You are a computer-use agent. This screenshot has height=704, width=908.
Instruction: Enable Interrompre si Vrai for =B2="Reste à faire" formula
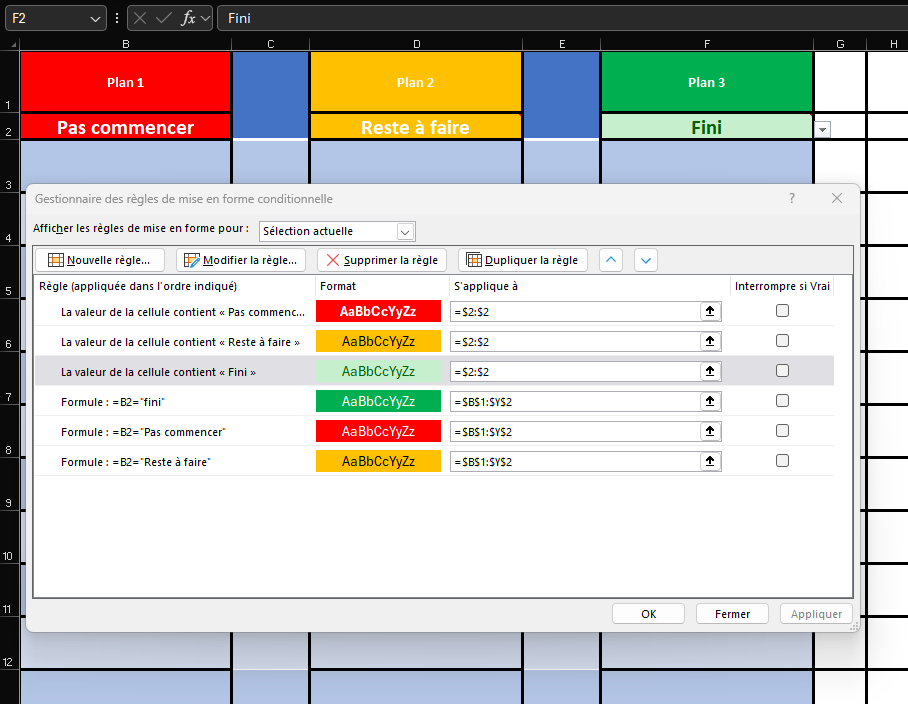tap(782, 461)
